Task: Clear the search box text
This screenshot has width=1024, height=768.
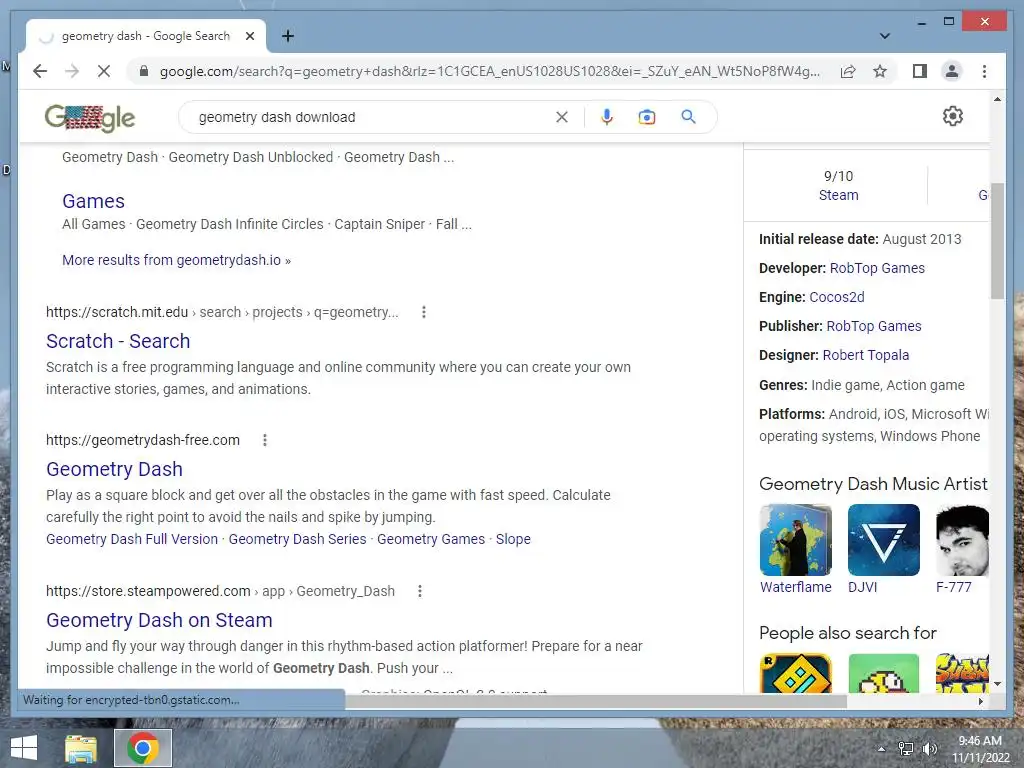Action: tap(562, 117)
